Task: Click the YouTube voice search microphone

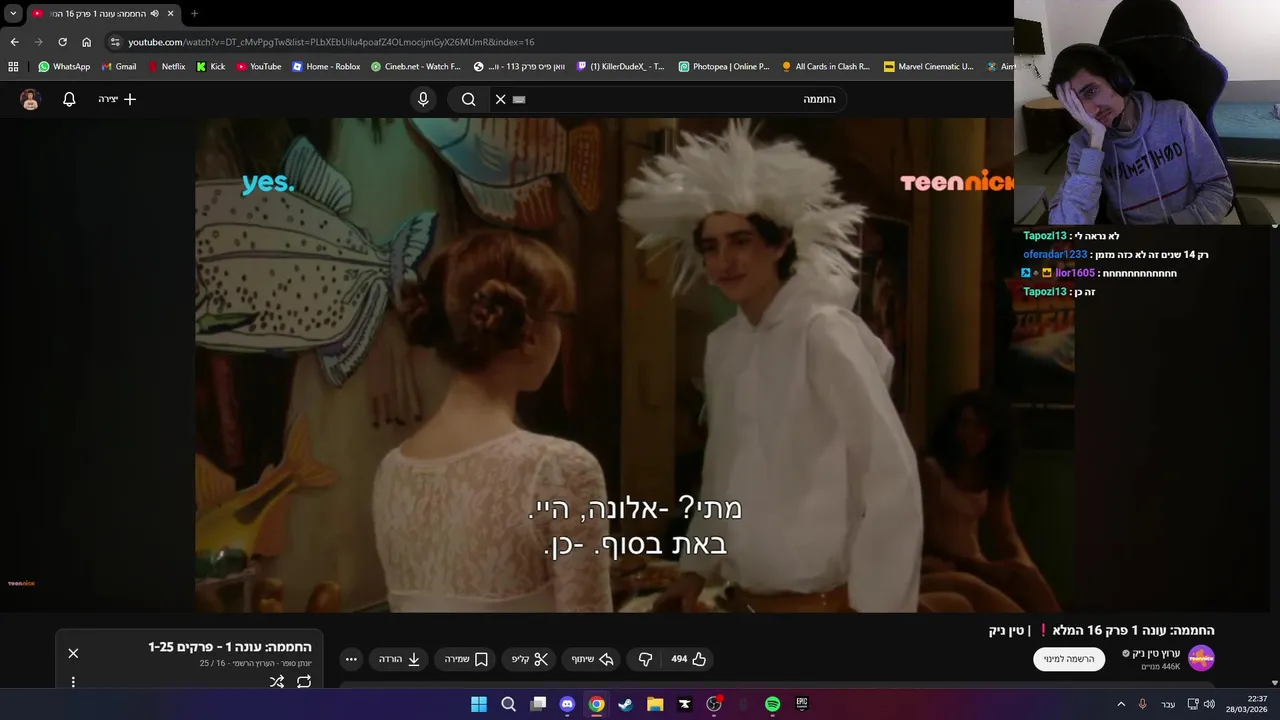Action: [x=423, y=99]
